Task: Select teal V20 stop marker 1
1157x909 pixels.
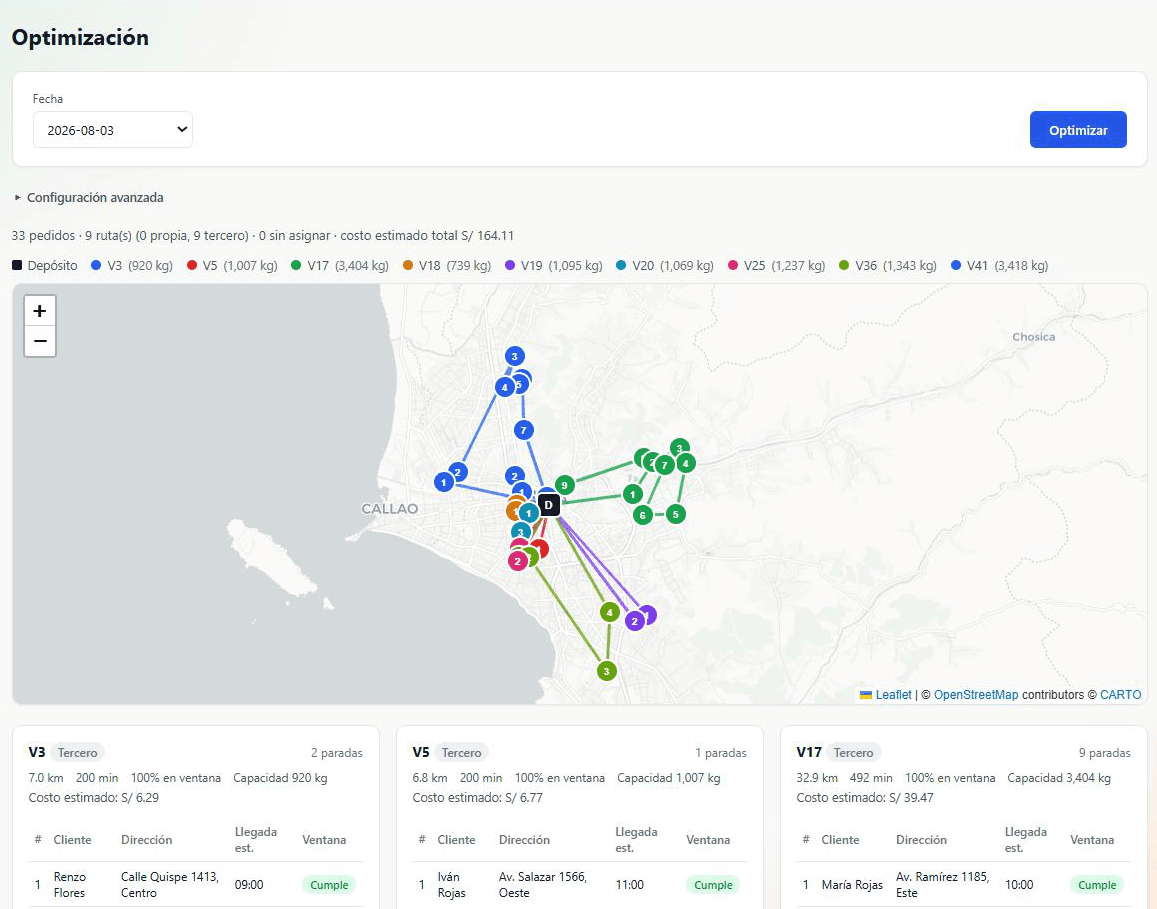Action: pos(528,513)
